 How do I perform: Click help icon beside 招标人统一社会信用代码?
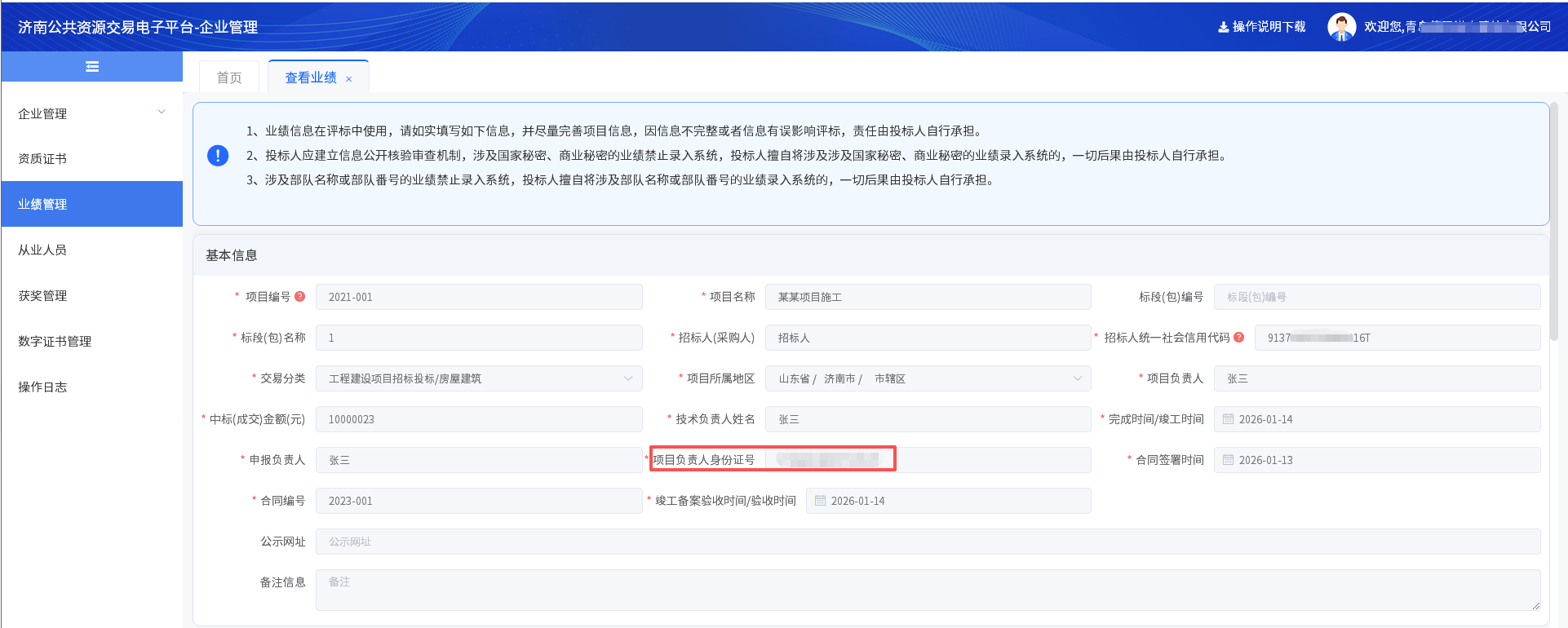tap(1239, 338)
